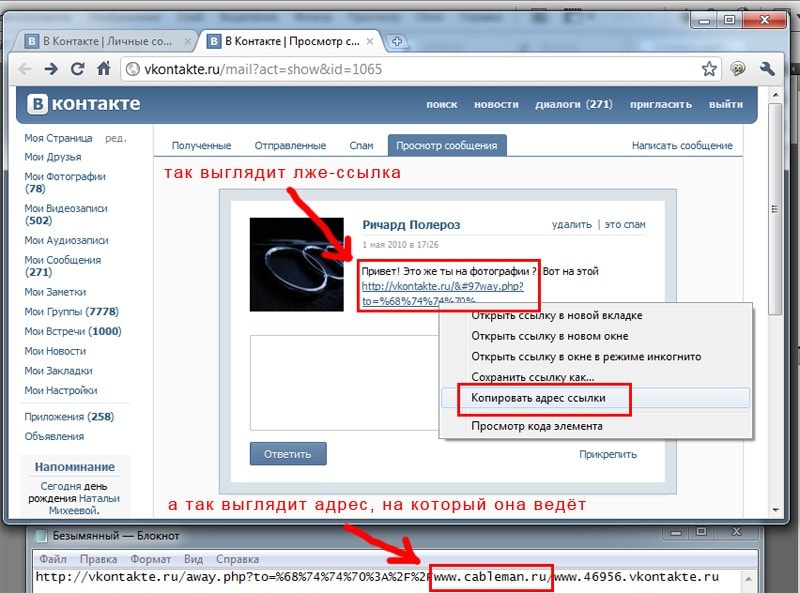Click the extension icon beside the star
The height and width of the screenshot is (593, 800).
pos(738,69)
